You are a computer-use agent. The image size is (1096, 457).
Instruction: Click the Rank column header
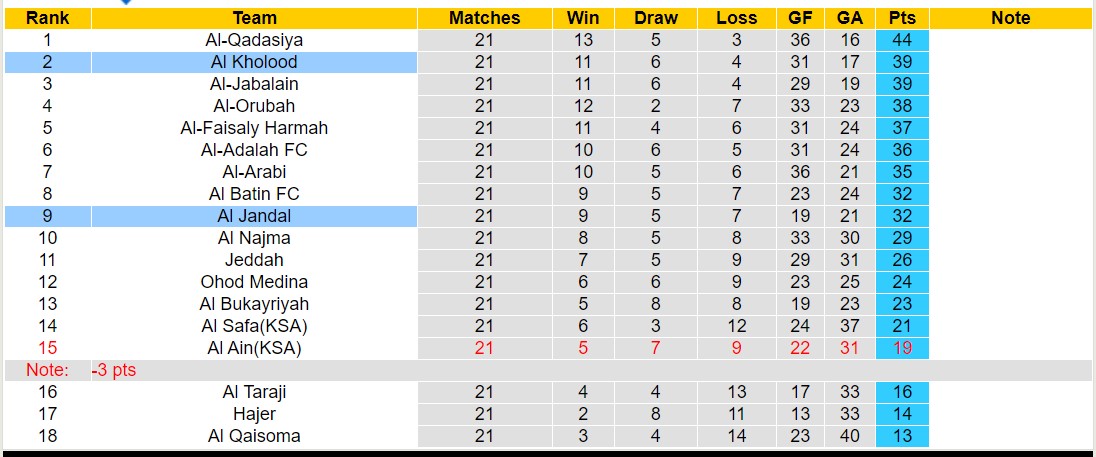click(47, 18)
